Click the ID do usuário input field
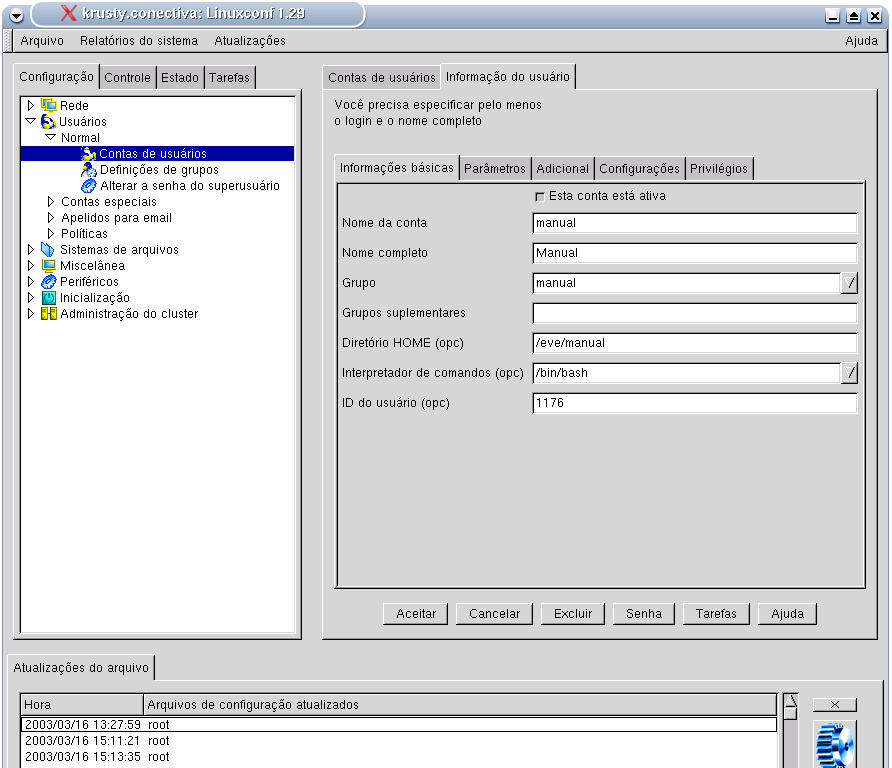 coord(695,403)
